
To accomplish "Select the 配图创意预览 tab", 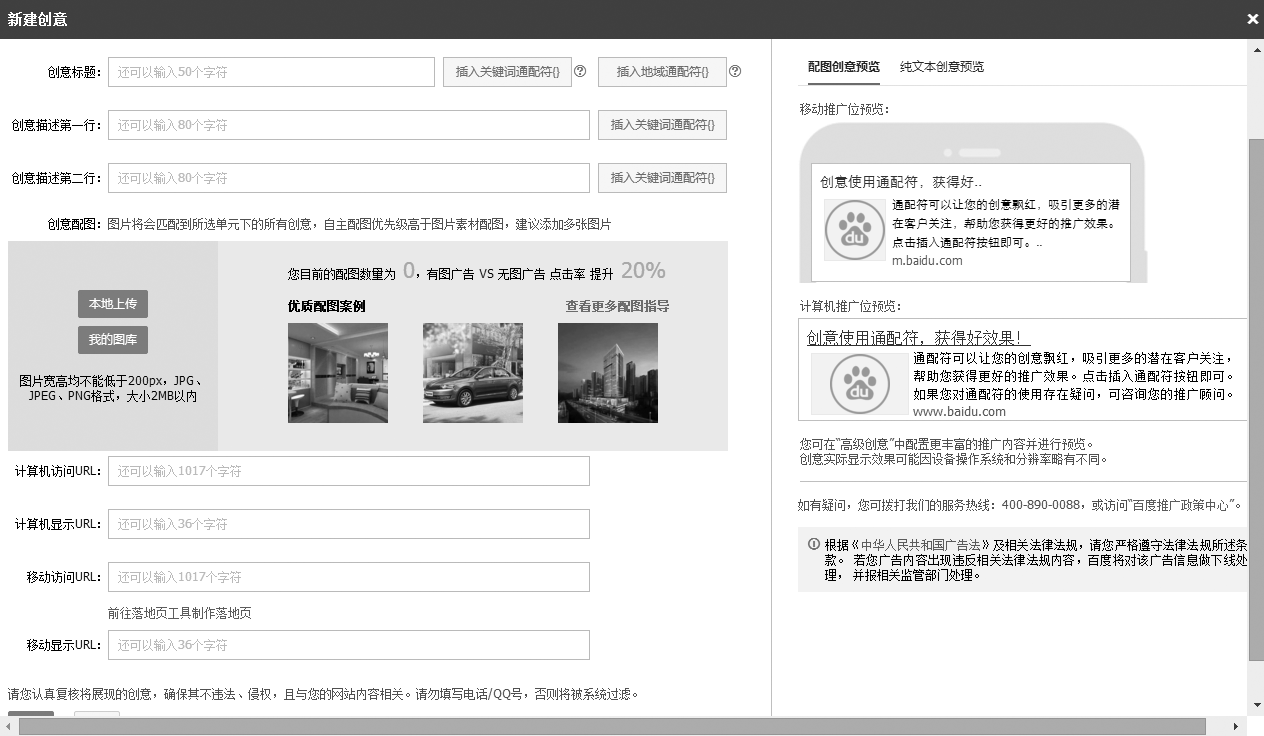I will click(843, 67).
